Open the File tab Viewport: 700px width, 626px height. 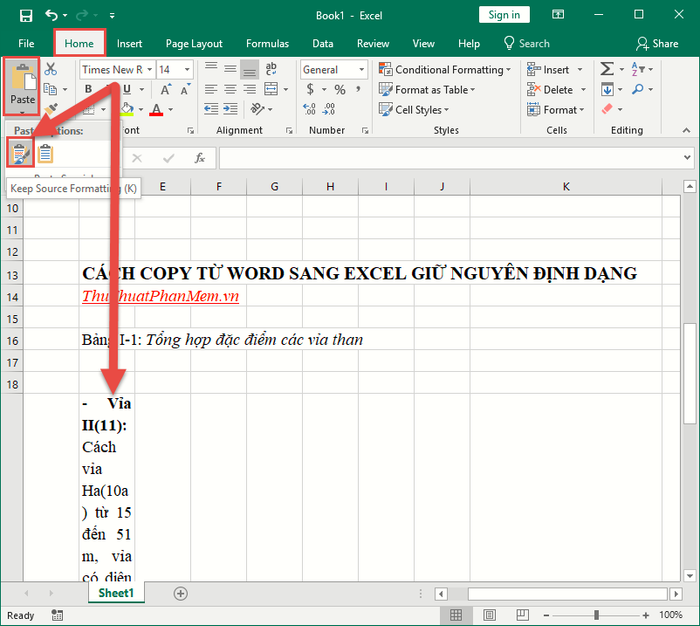(x=26, y=43)
